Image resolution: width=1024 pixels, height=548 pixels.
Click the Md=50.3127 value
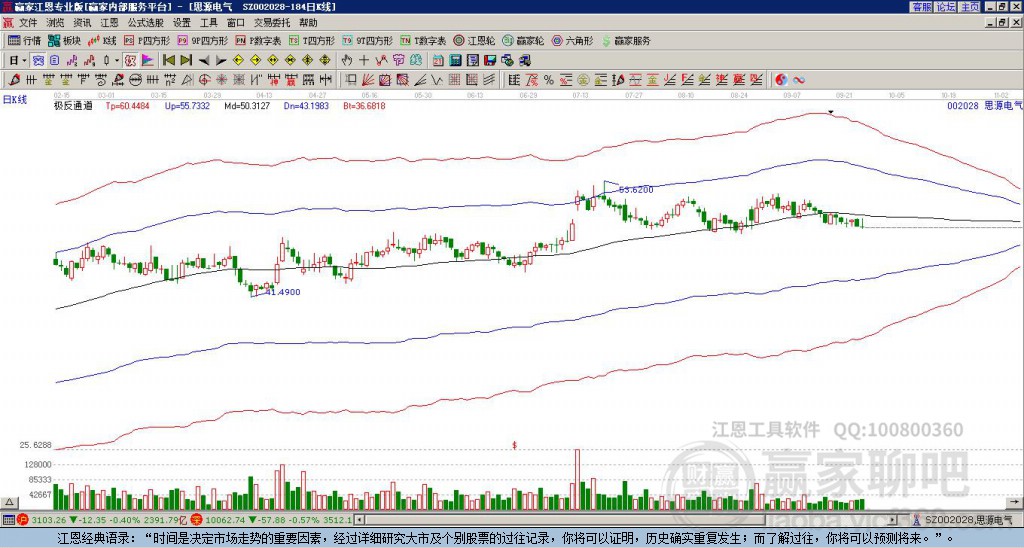pyautogui.click(x=247, y=106)
